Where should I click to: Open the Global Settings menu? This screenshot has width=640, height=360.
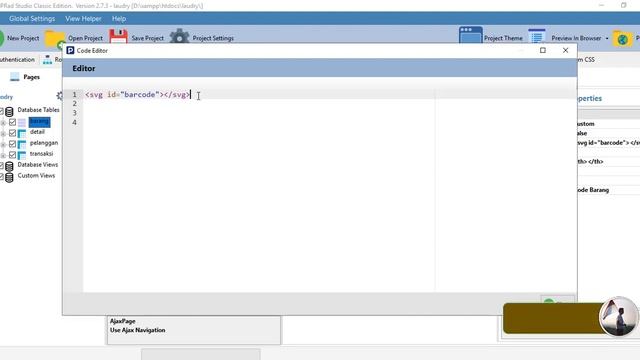point(32,19)
